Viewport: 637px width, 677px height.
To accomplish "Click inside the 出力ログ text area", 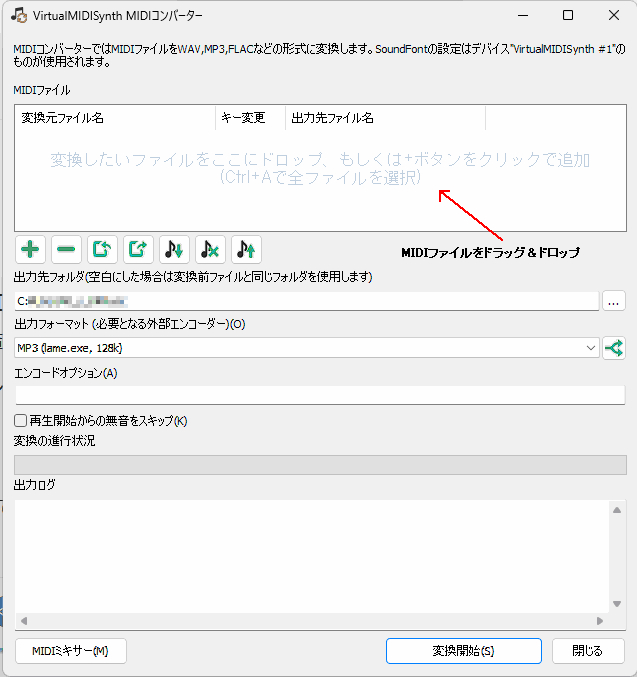I will [x=312, y=557].
